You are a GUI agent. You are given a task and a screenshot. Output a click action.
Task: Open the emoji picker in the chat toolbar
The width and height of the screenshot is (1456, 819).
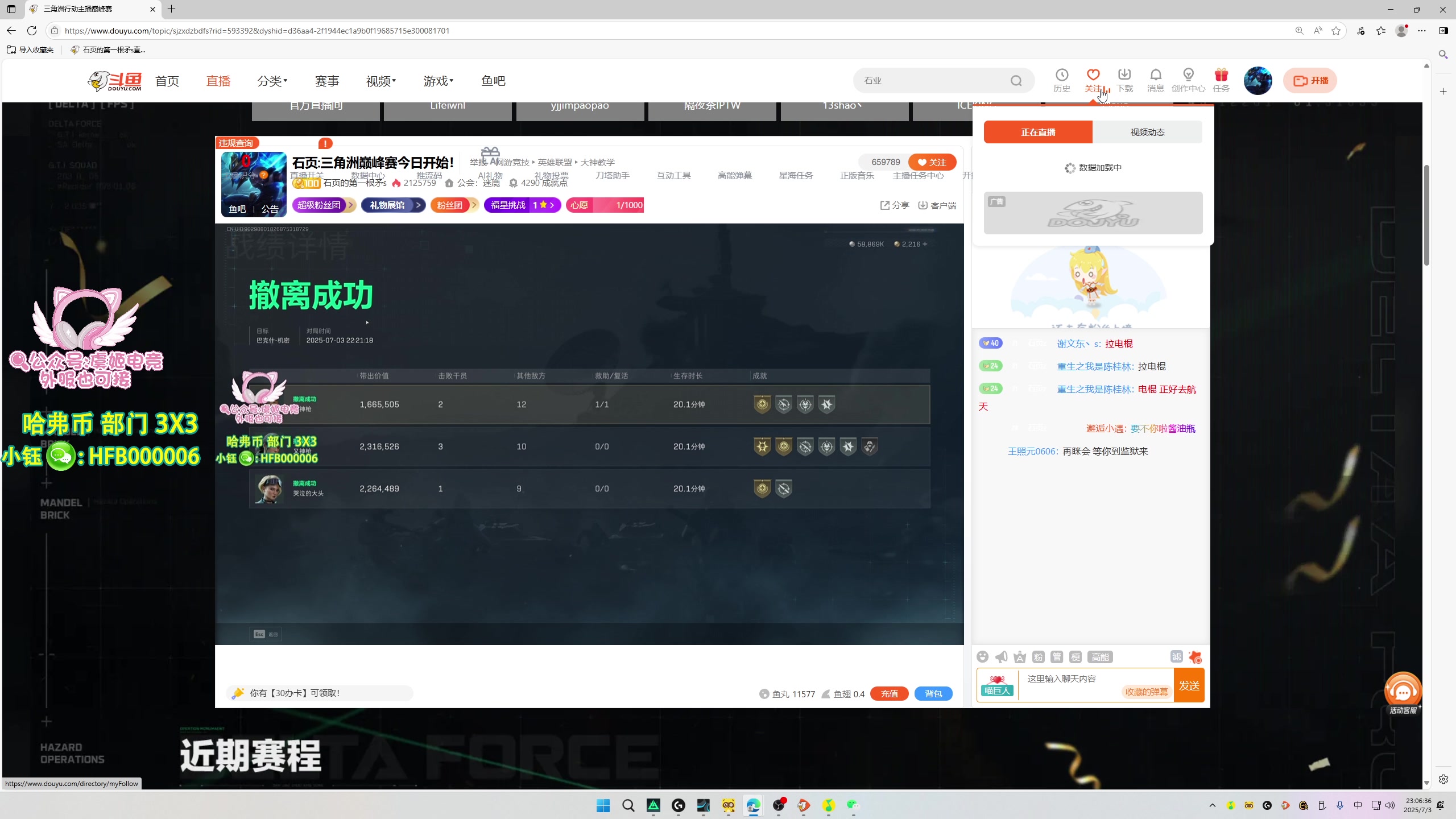pos(982,657)
